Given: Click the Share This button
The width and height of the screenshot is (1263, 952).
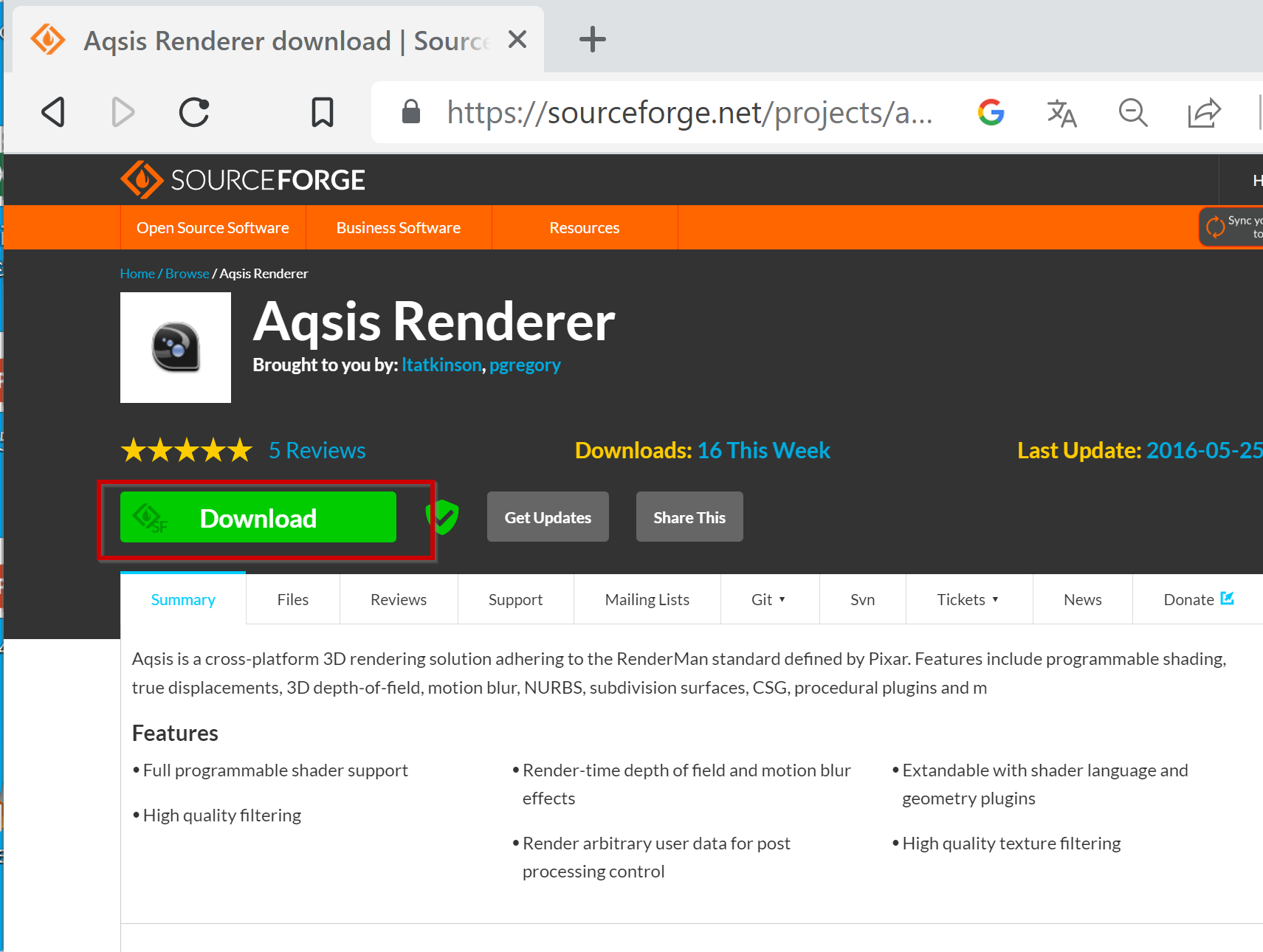Looking at the screenshot, I should [689, 517].
